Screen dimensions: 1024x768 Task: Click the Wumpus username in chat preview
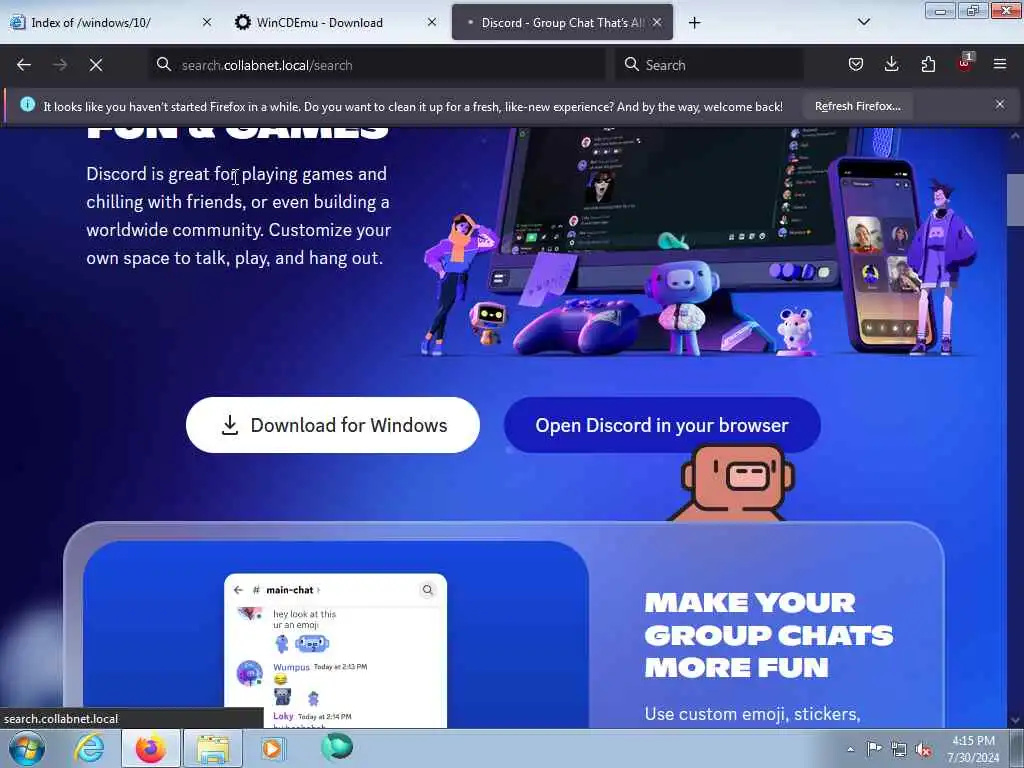point(291,667)
